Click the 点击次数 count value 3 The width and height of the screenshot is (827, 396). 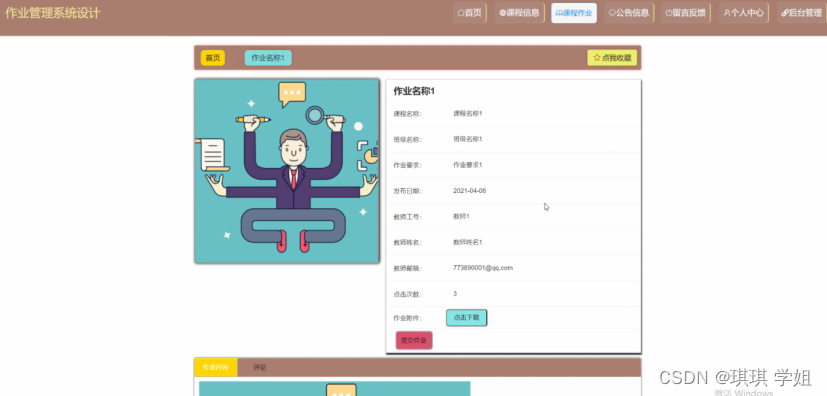[x=455, y=294]
